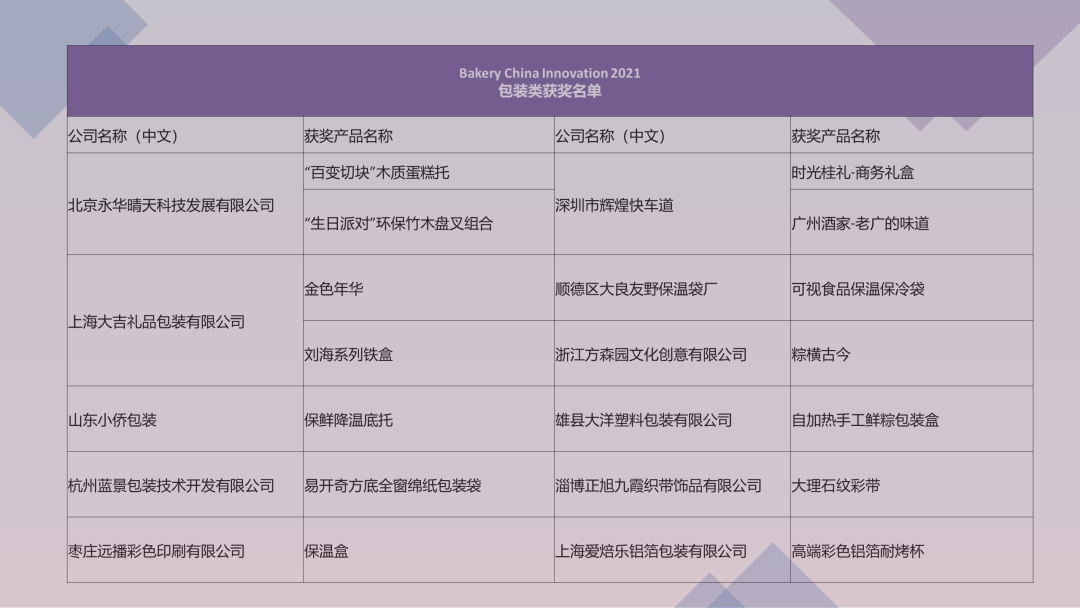Click the 时光桂礼-商务礼盒 product cell
The height and width of the screenshot is (608, 1080).
click(911, 171)
